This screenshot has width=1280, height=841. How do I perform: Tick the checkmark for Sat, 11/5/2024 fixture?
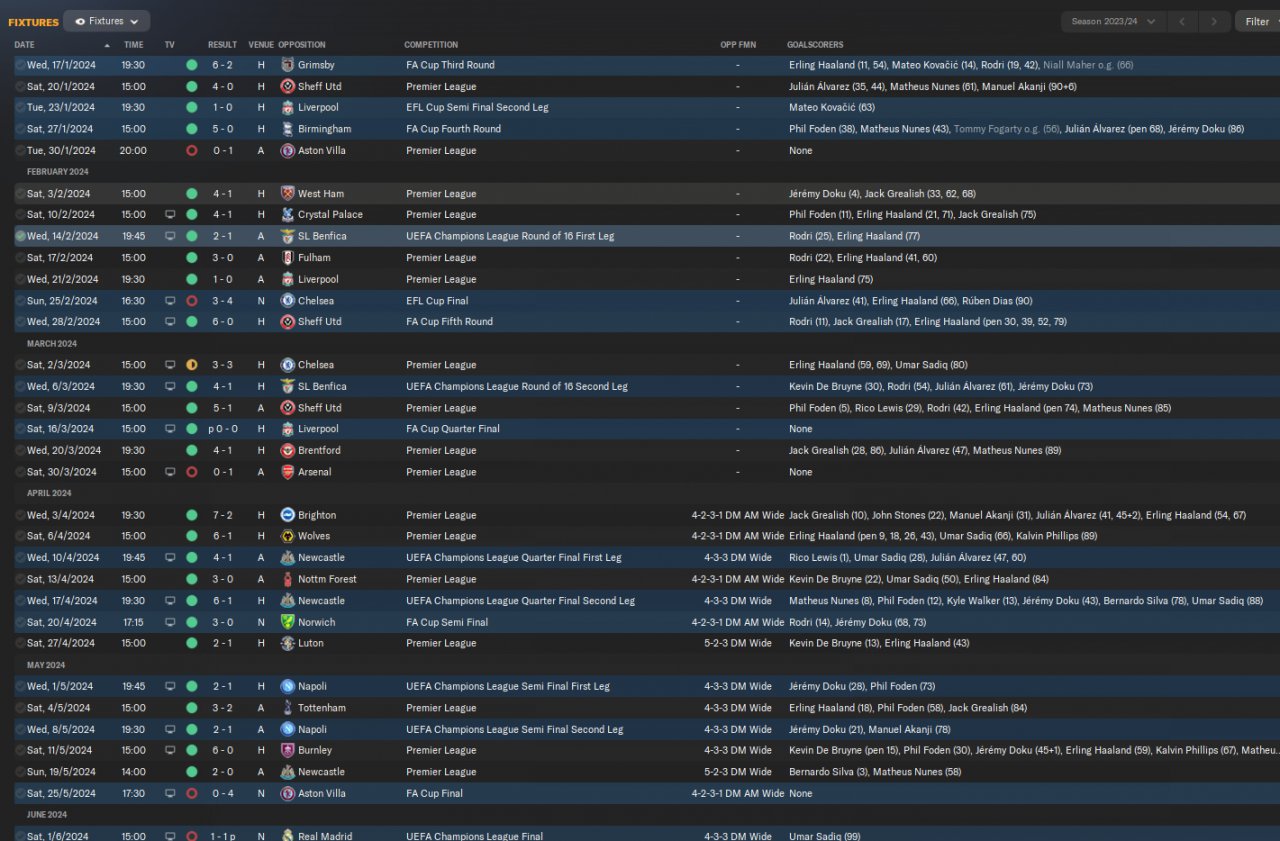pos(20,750)
